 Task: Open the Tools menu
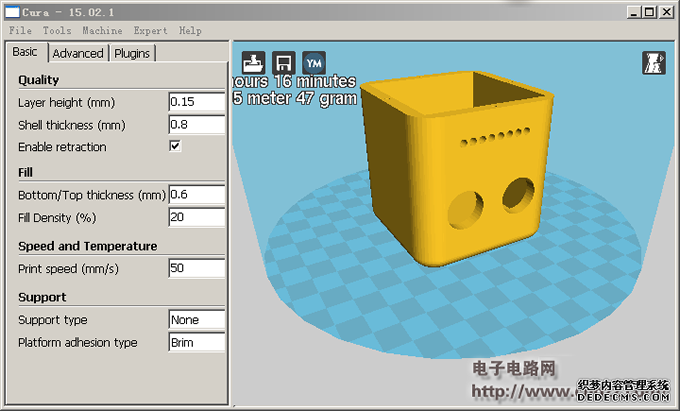tap(57, 30)
